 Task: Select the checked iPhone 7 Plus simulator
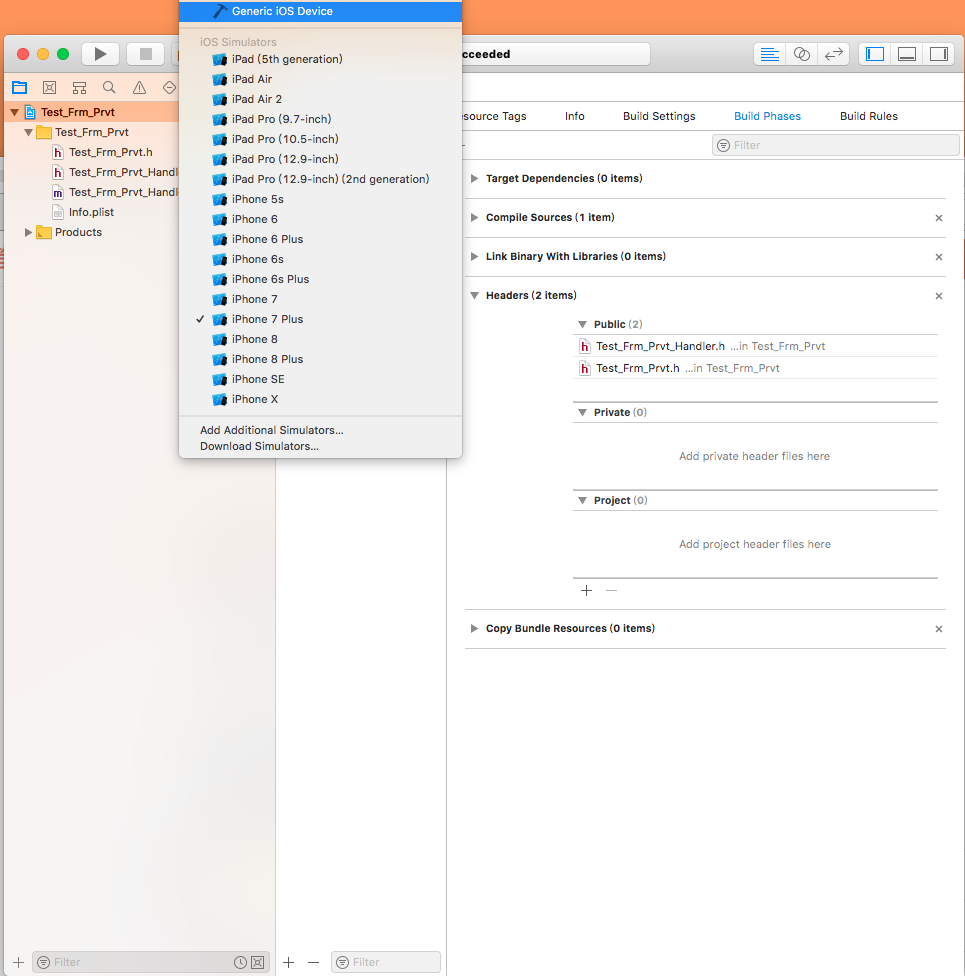(321, 319)
